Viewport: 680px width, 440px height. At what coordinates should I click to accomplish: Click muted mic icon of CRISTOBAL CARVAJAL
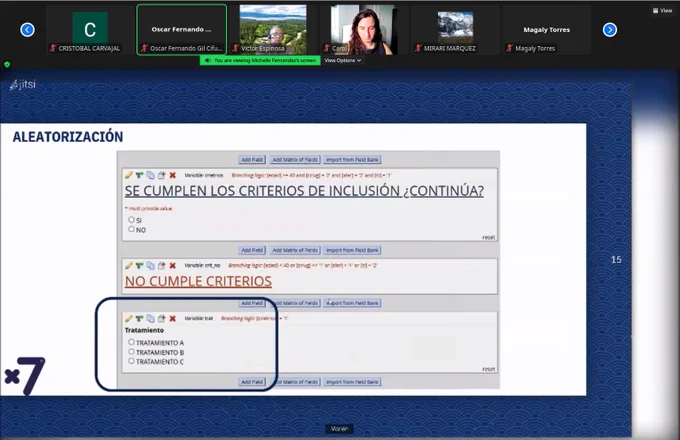click(x=53, y=48)
